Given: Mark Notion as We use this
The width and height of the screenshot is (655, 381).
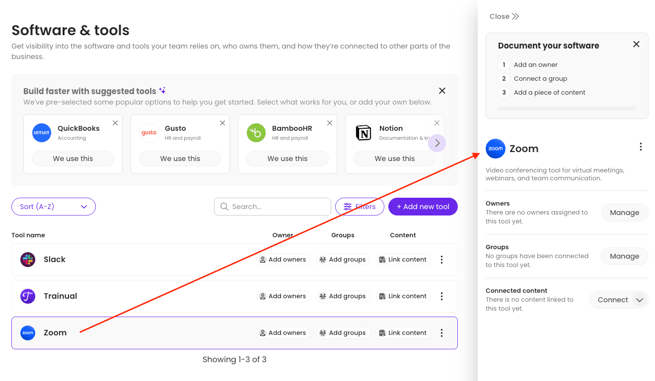Looking at the screenshot, I should pos(394,159).
